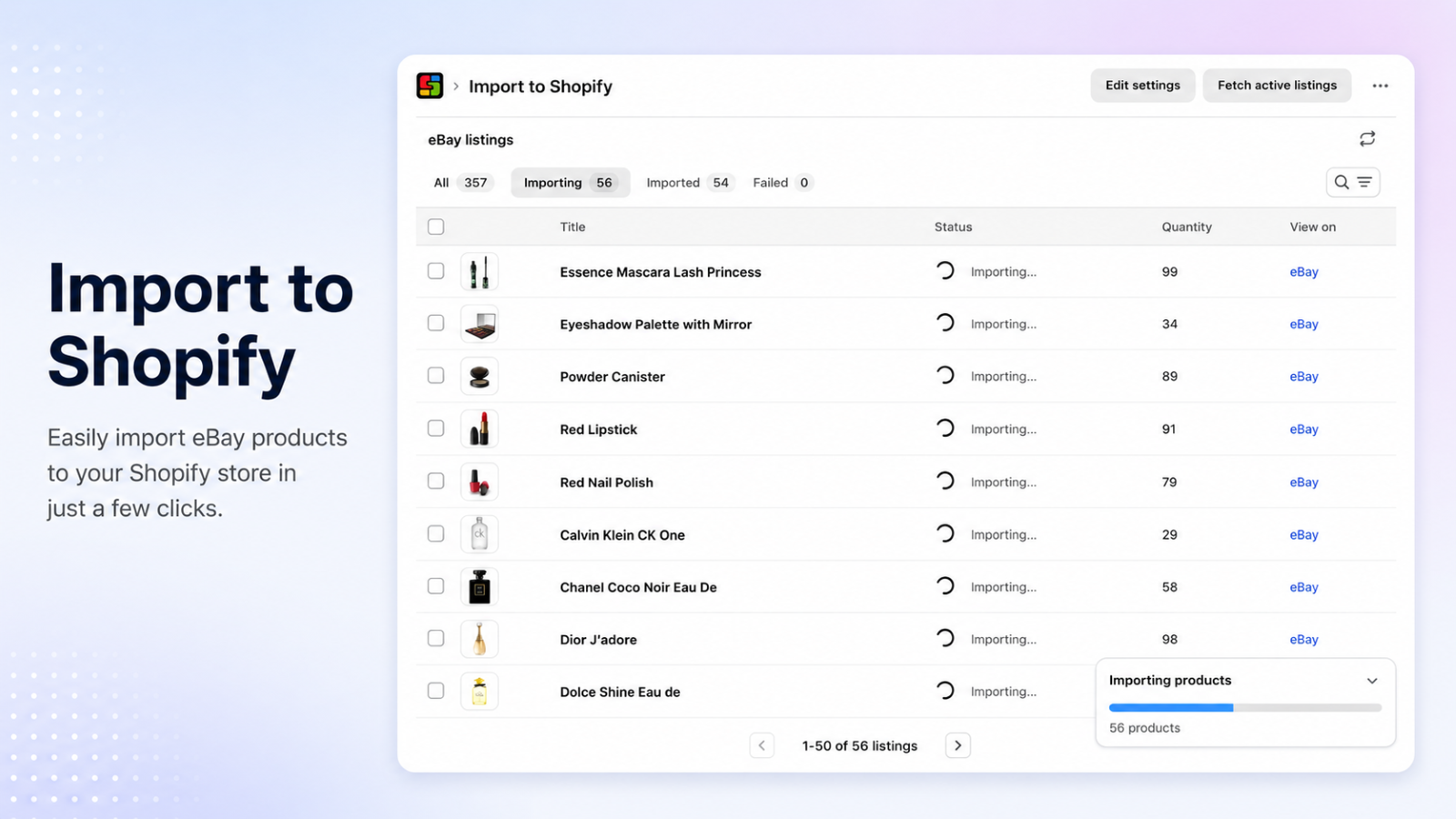Click the Import to Shopify breadcrumb title
The height and width of the screenshot is (819, 1456).
pos(541,86)
